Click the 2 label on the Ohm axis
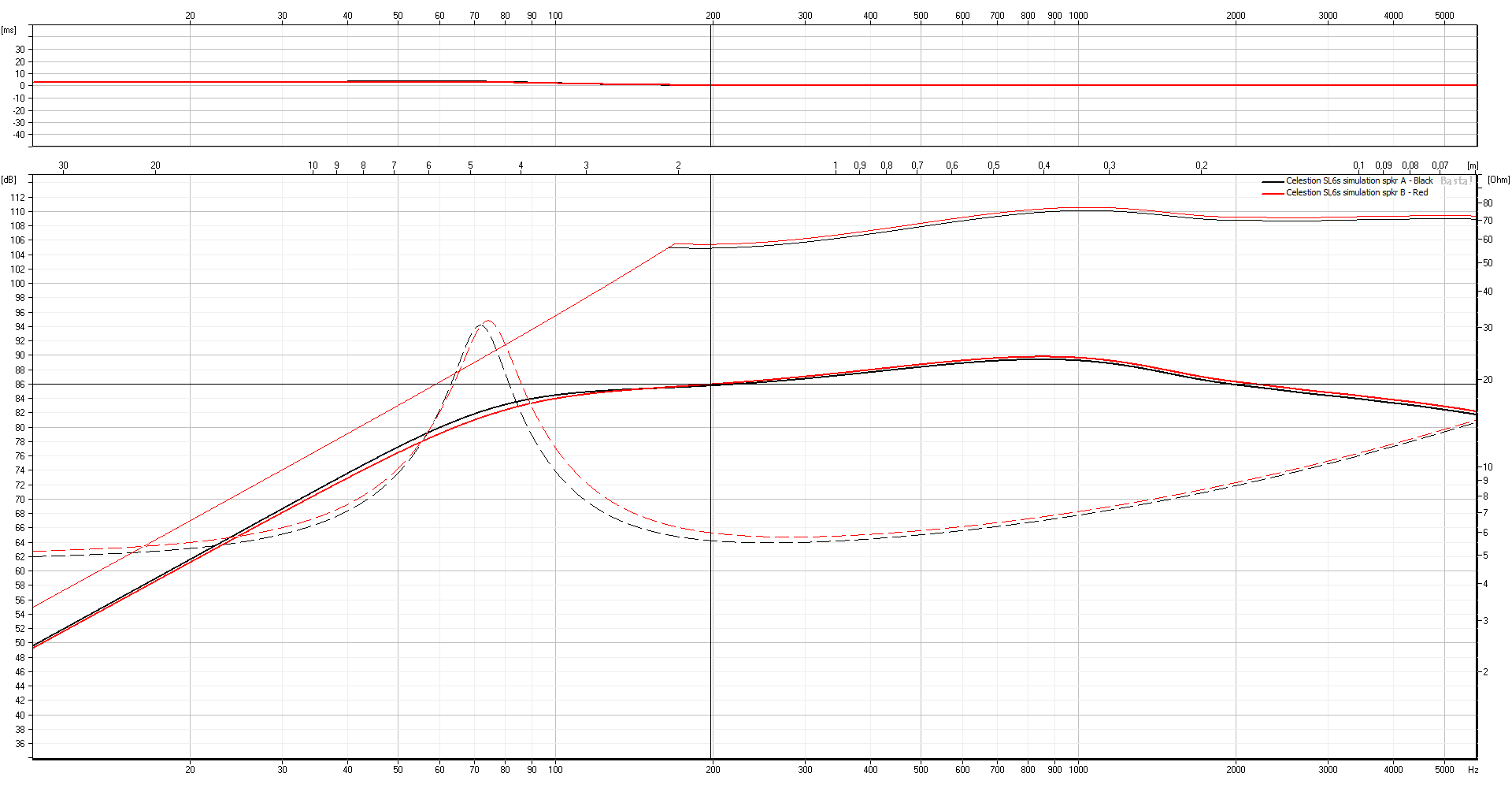 (x=1486, y=672)
